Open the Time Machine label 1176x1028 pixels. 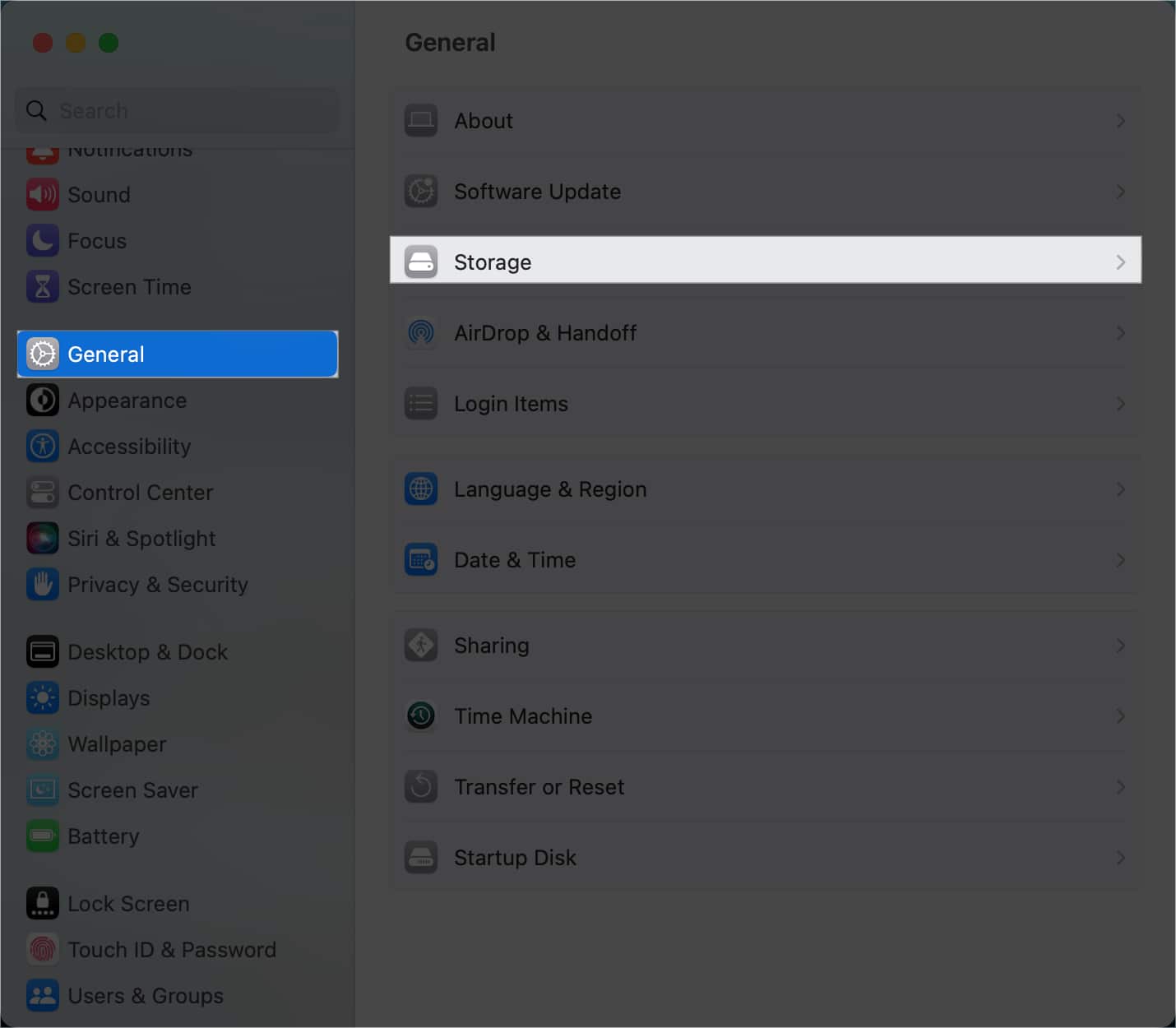point(523,716)
